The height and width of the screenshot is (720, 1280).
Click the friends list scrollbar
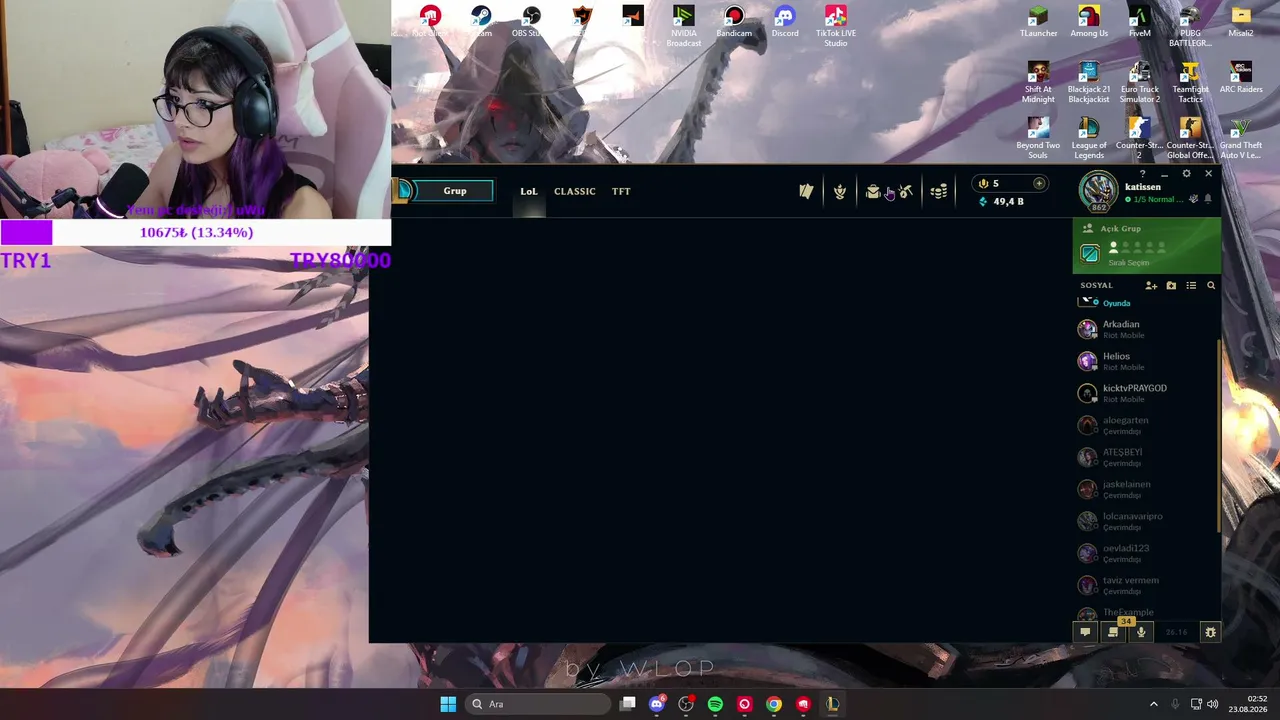(1218, 435)
